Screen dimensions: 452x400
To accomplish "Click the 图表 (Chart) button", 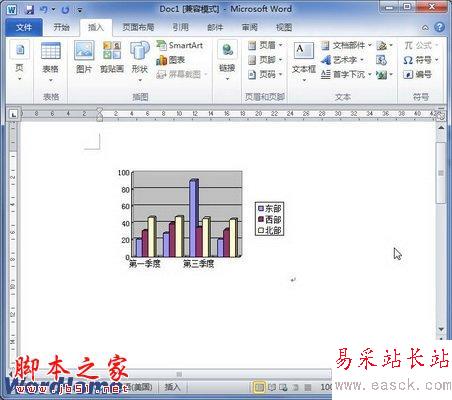I will pyautogui.click(x=171, y=60).
